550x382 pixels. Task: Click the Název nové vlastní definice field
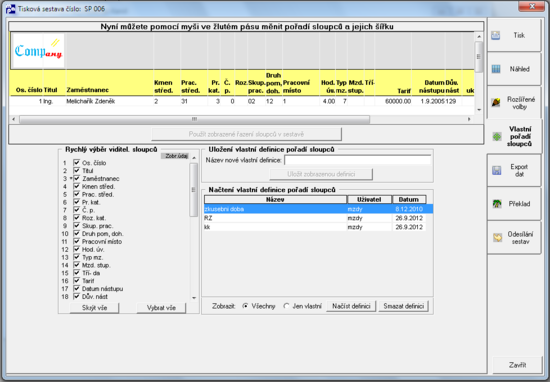click(x=357, y=160)
